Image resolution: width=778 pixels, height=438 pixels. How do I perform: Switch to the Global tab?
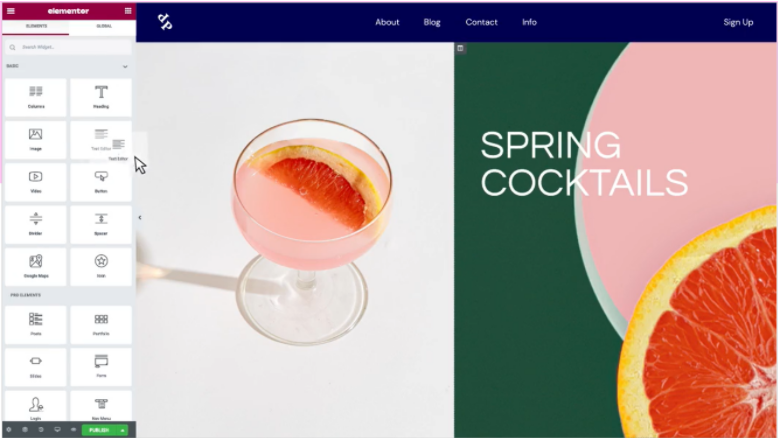click(104, 26)
